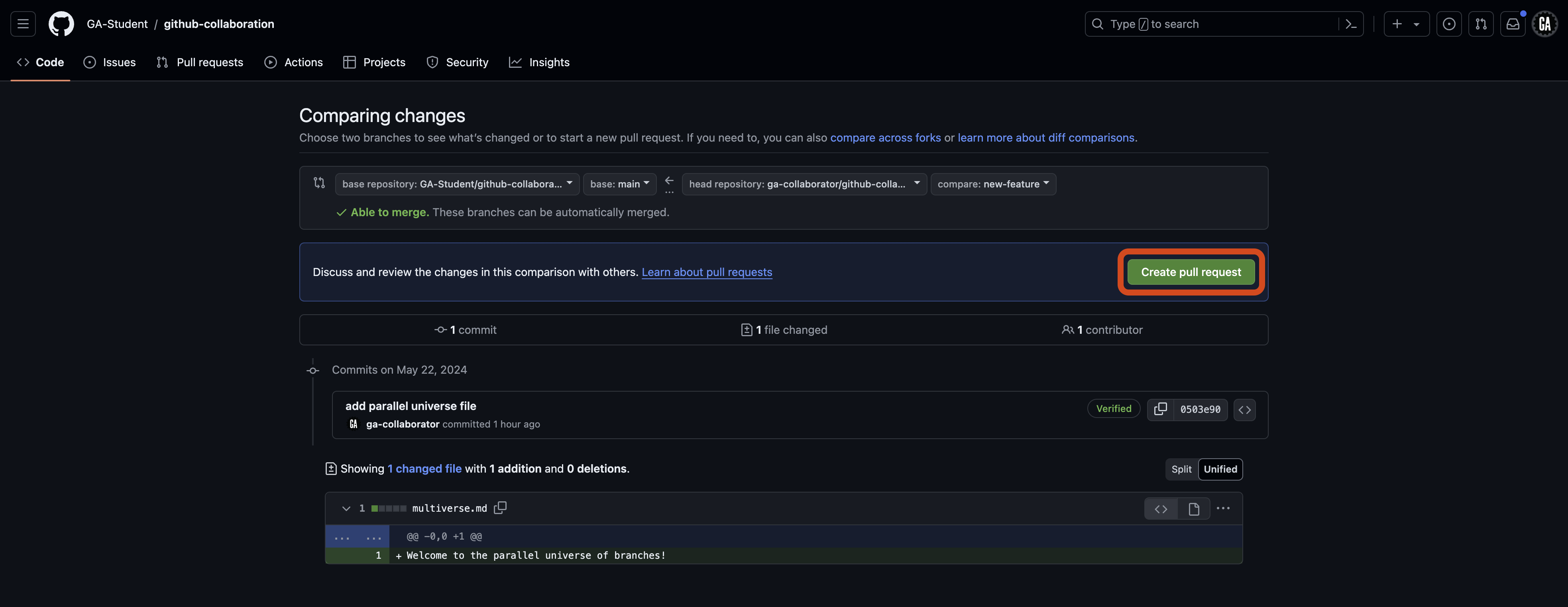This screenshot has height=607, width=1568.
Task: Open the notifications inbox icon
Action: pyautogui.click(x=1513, y=24)
